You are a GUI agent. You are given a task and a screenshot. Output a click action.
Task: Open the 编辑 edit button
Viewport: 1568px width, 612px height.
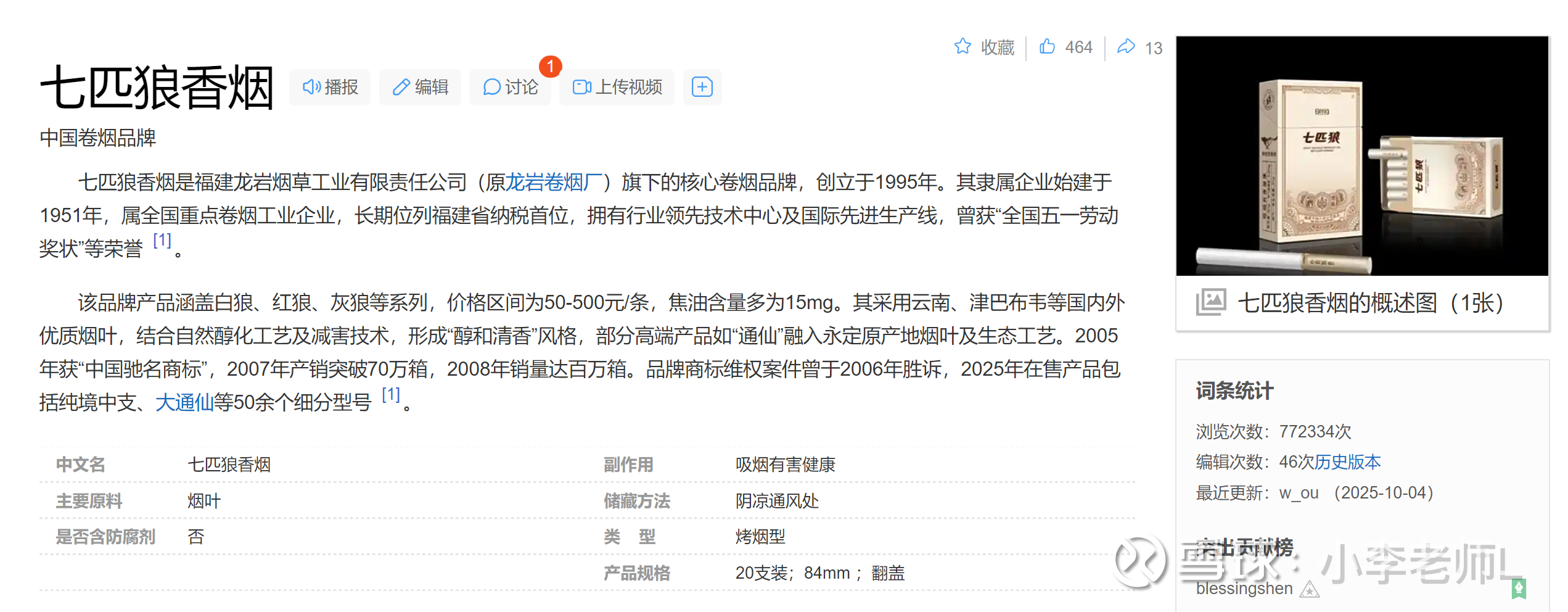point(420,87)
